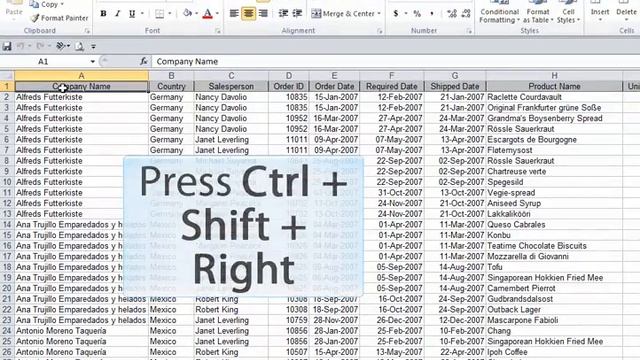Viewport: 640px width, 360px height.
Task: Select column B header
Action: pyautogui.click(x=171, y=76)
